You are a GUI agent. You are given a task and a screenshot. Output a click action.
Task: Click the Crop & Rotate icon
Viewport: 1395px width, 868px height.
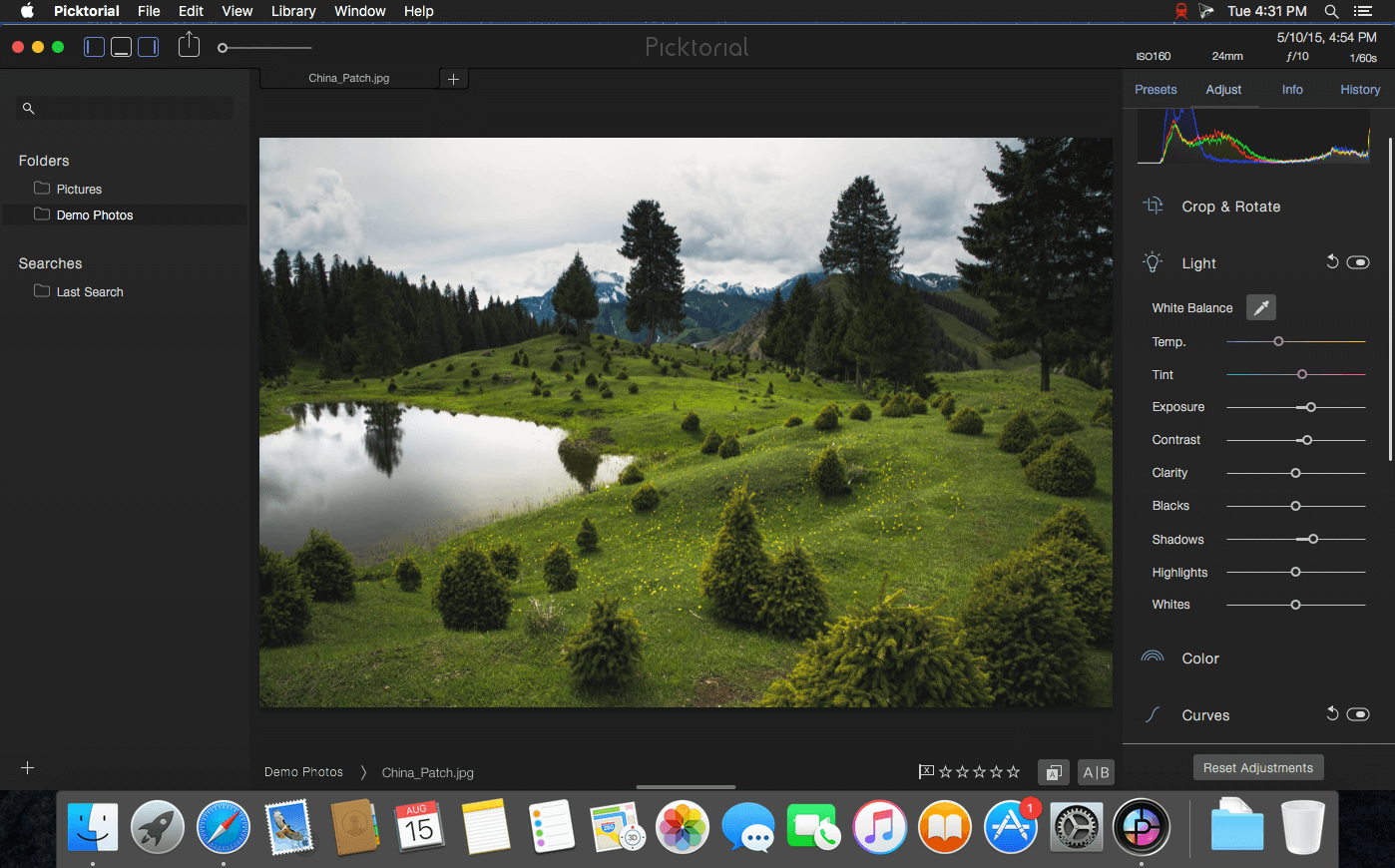pyautogui.click(x=1154, y=206)
